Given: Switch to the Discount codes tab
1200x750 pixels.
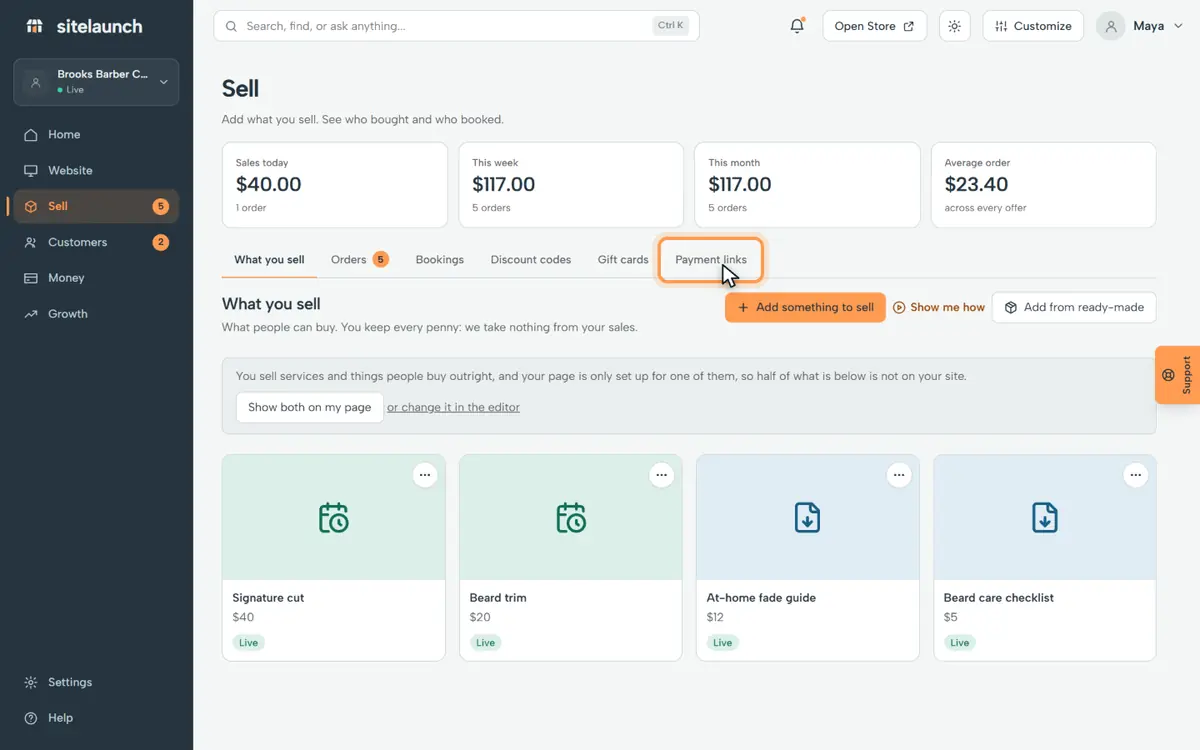Looking at the screenshot, I should coord(531,259).
